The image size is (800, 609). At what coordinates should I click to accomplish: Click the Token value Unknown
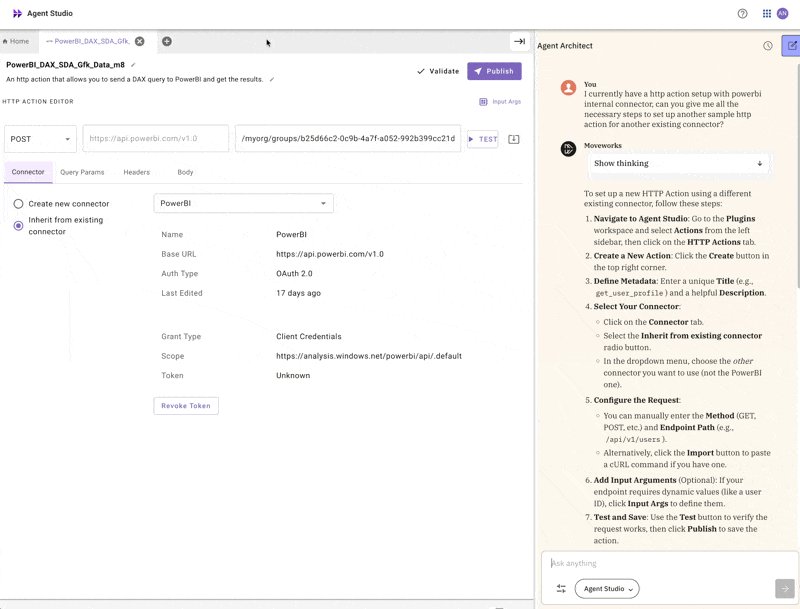point(293,375)
